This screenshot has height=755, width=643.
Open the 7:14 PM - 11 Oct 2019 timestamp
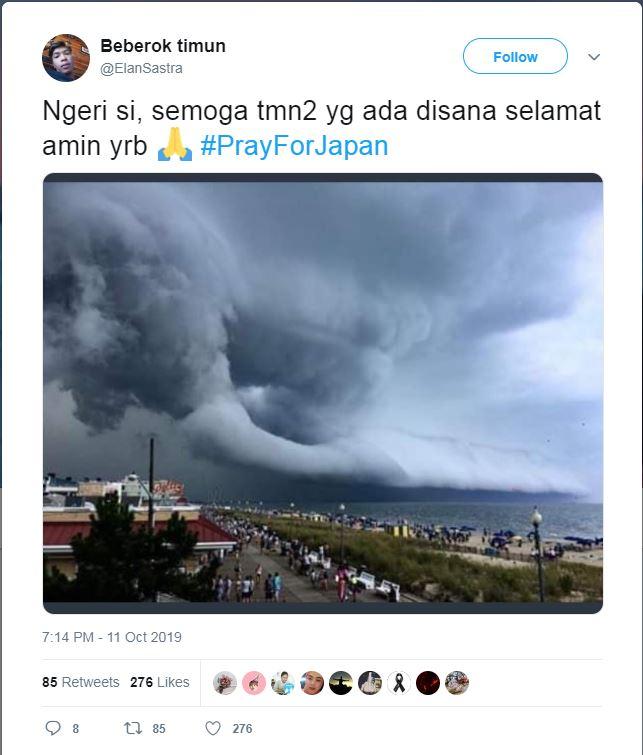pyautogui.click(x=112, y=637)
